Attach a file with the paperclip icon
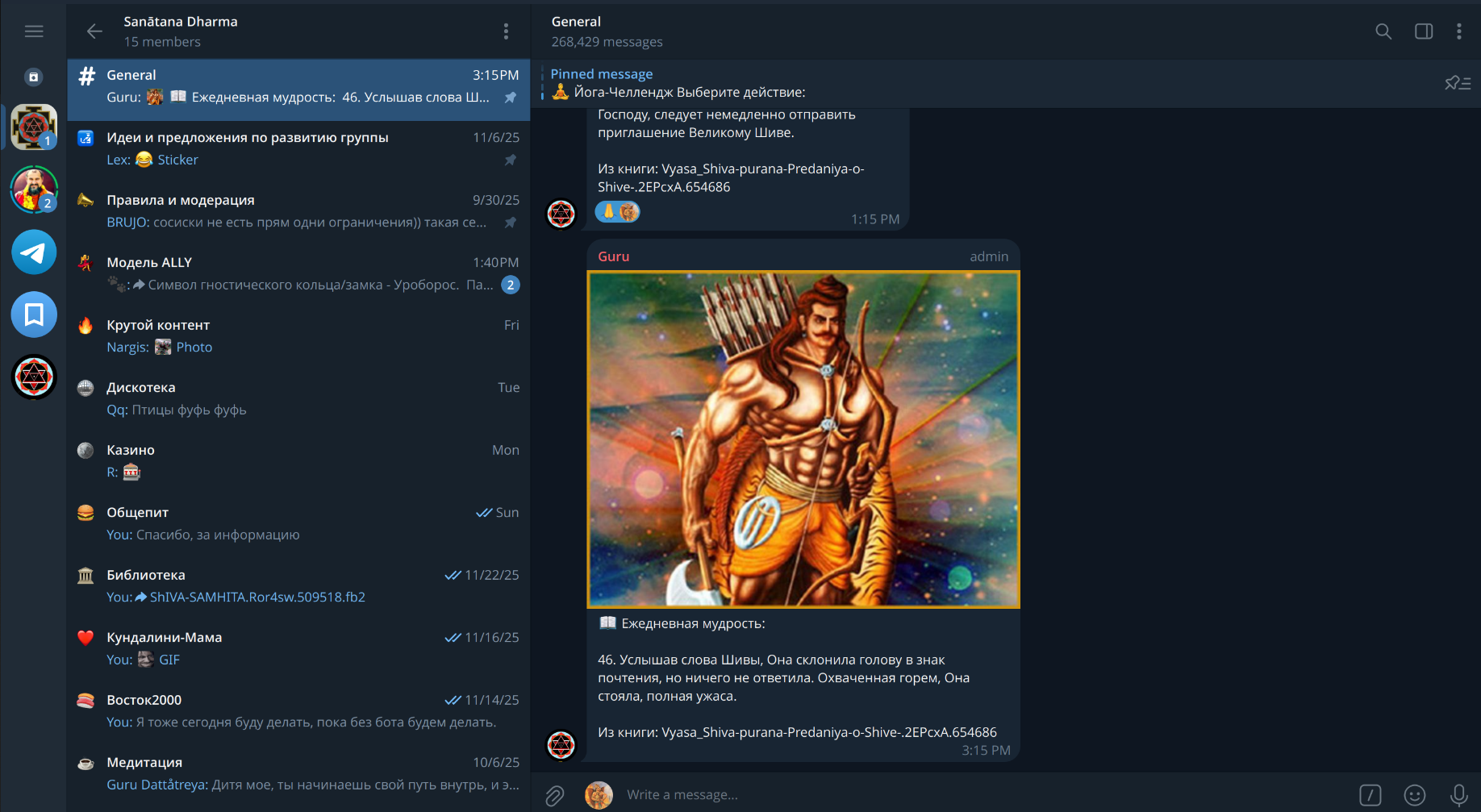 coord(554,795)
